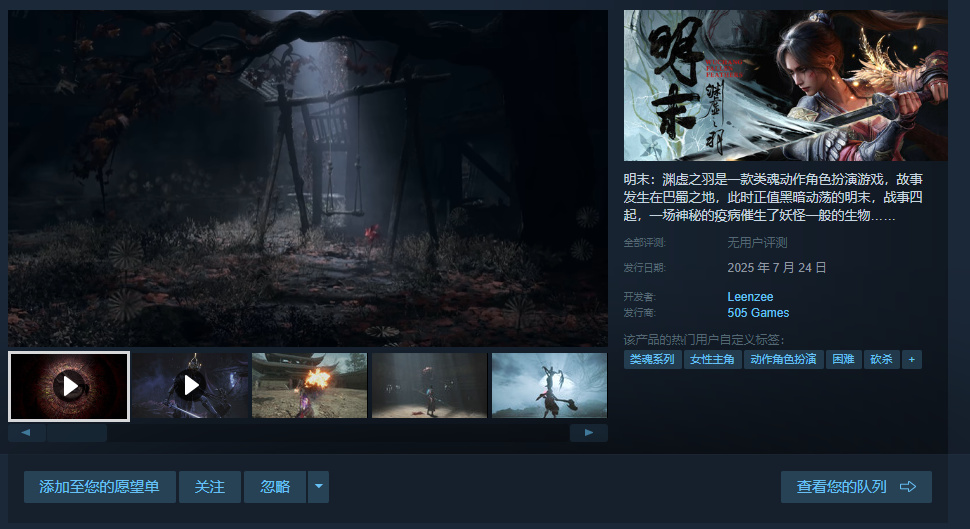Viewport: 970px width, 529px height.
Task: Click the 开发者 label
Action: 639,297
